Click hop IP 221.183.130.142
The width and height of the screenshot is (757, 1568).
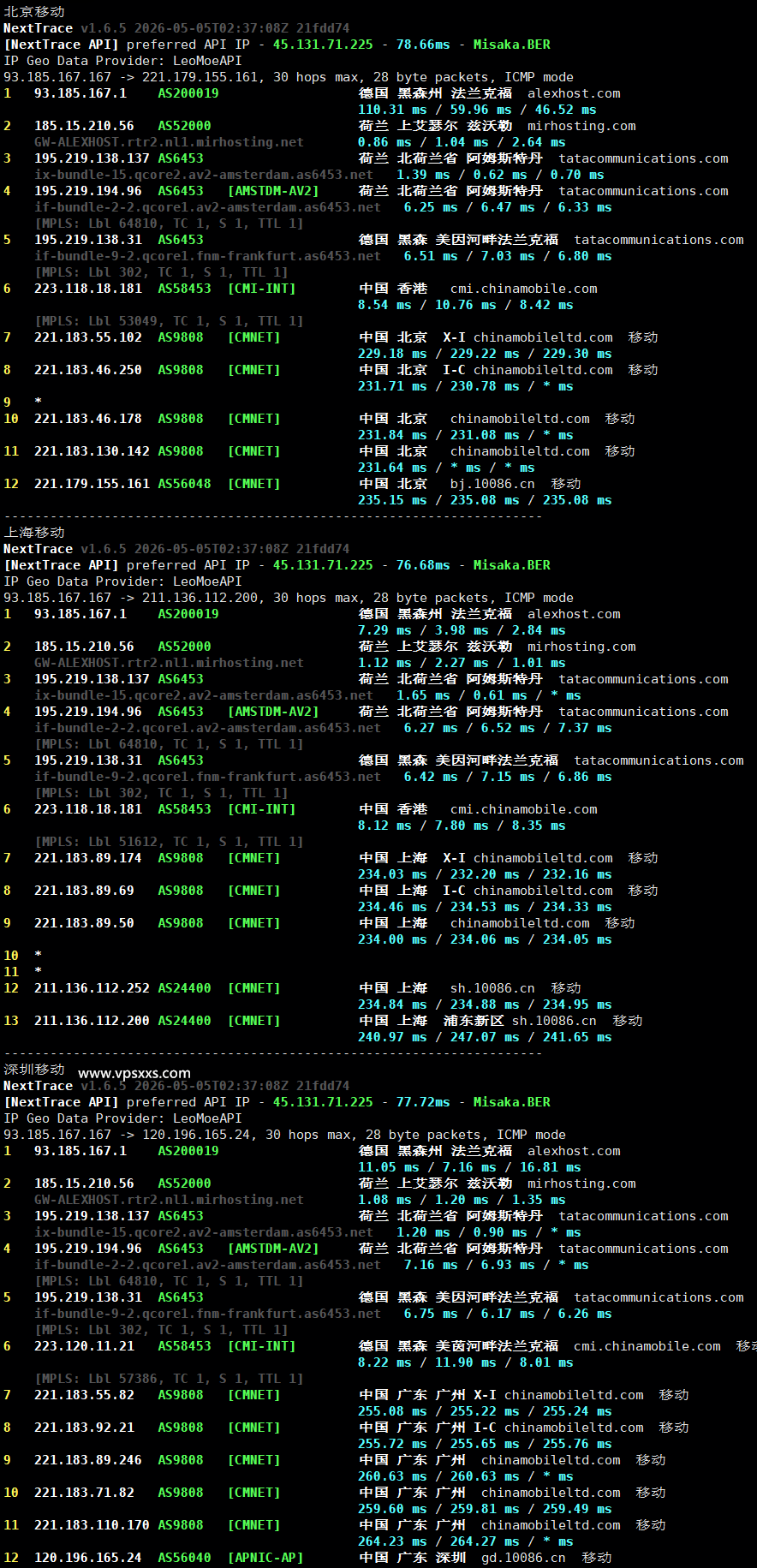pyautogui.click(x=92, y=451)
